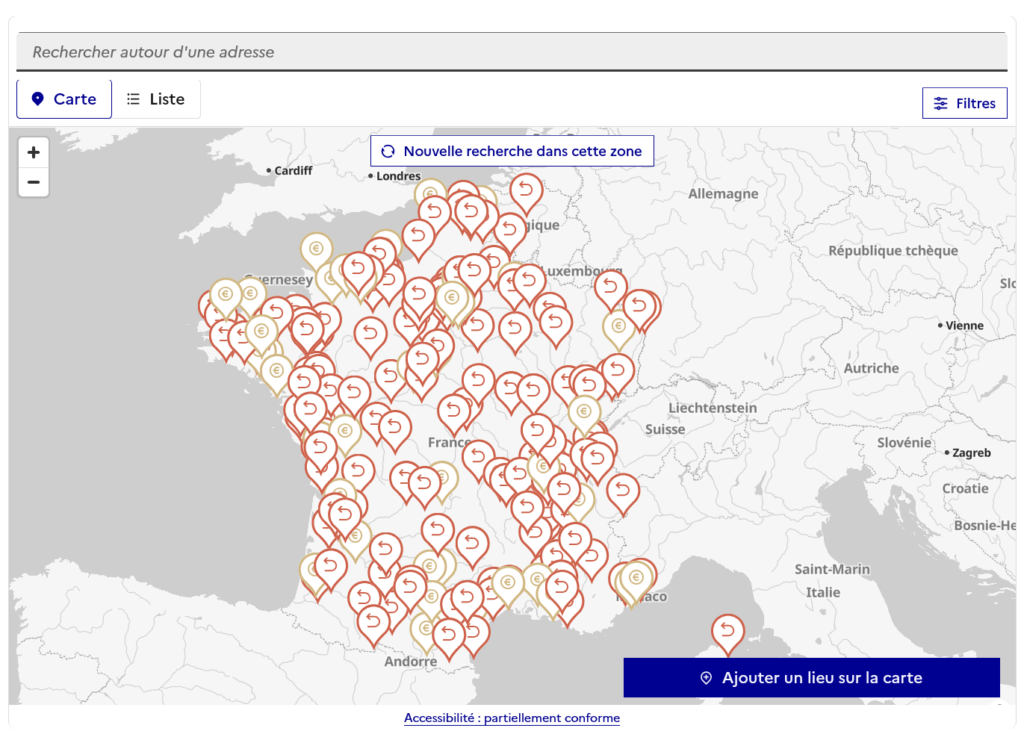Click the map pin icon on Carte tab
The width and height of the screenshot is (1024, 734).
pyautogui.click(x=38, y=99)
